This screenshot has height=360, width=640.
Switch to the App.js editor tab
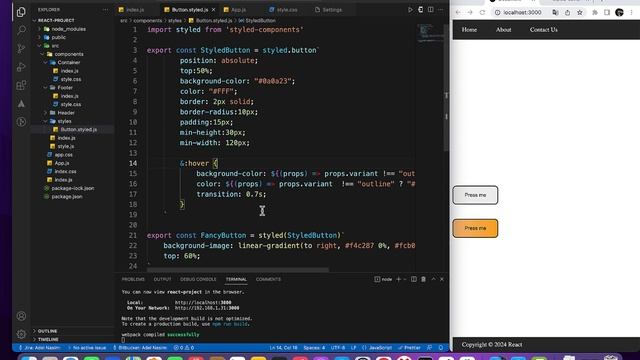[238, 9]
